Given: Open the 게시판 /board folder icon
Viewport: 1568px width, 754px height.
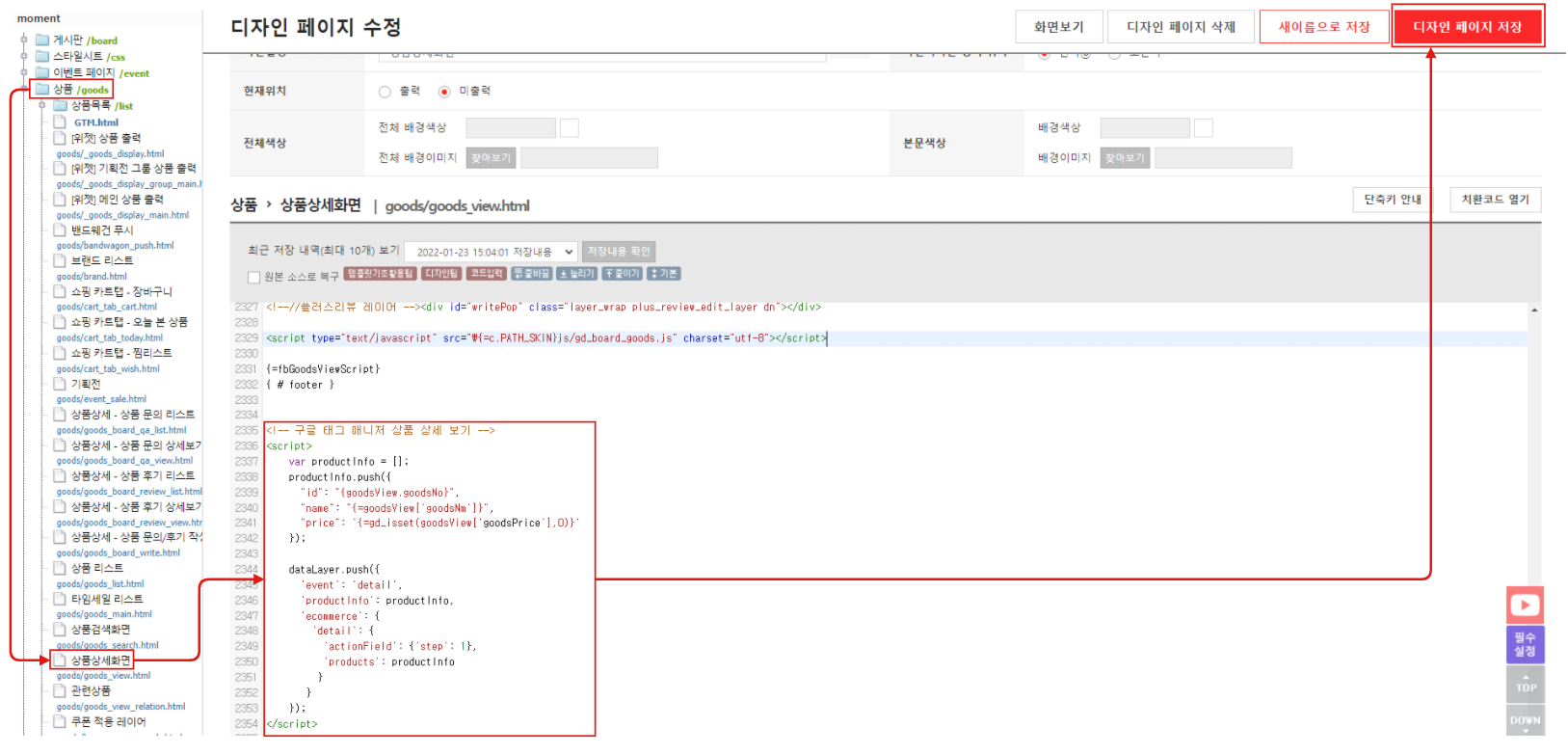Looking at the screenshot, I should tap(42, 40).
